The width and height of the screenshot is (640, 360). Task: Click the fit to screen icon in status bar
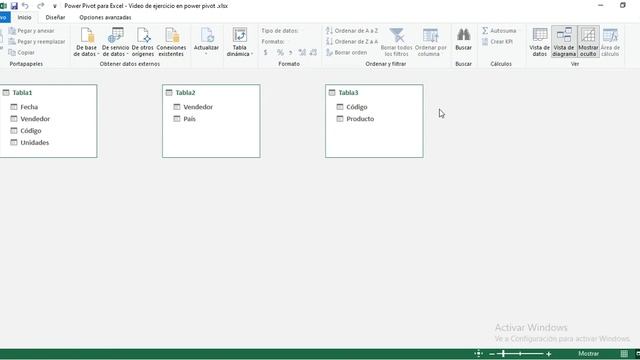pos(478,354)
